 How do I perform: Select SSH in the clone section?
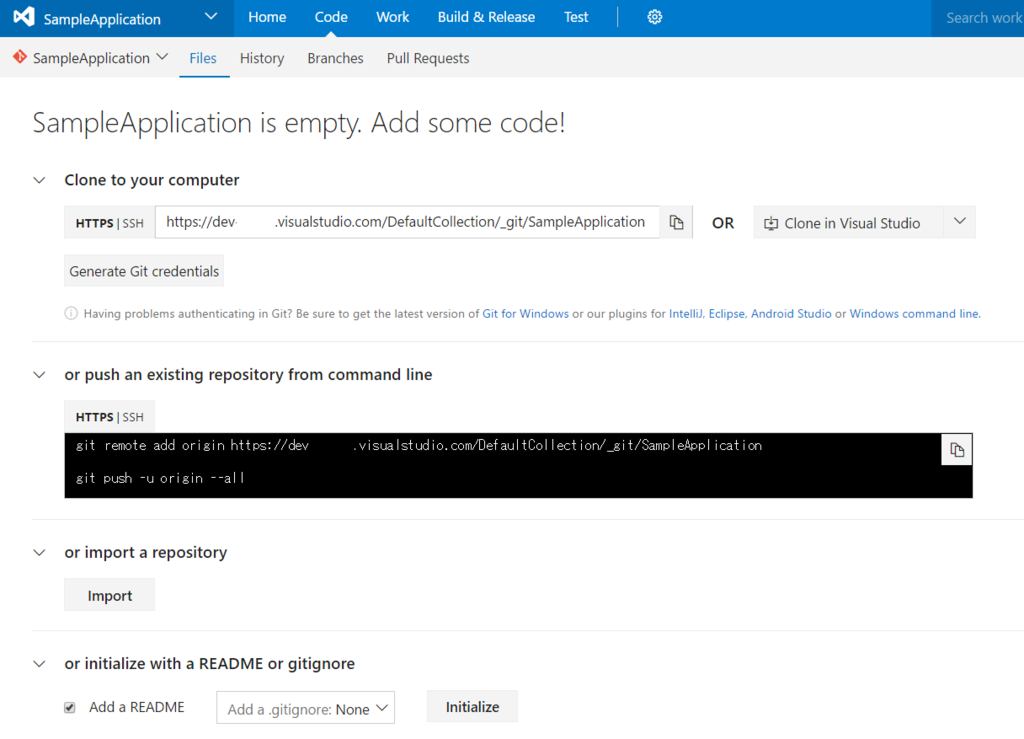133,223
